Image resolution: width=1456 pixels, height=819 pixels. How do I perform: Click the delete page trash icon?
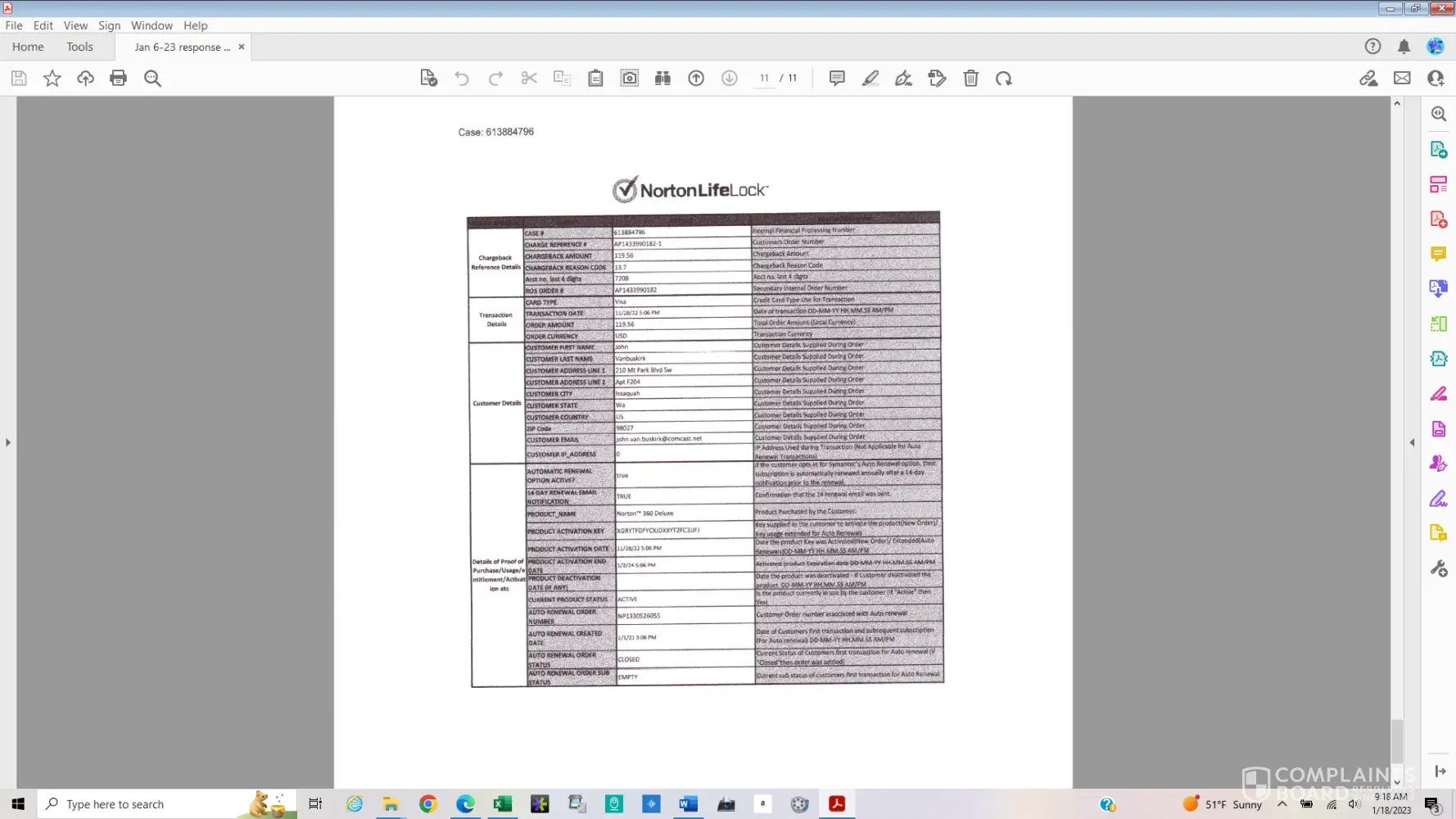(970, 79)
